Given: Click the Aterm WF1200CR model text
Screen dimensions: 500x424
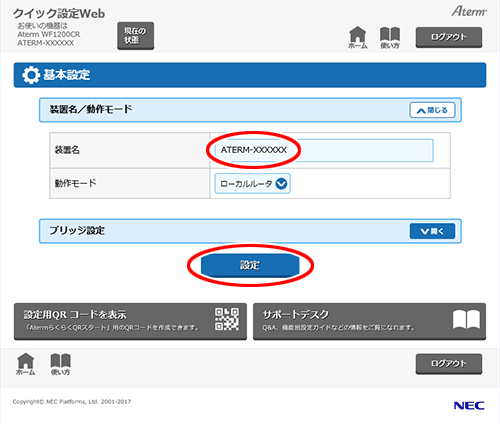Looking at the screenshot, I should [x=49, y=34].
